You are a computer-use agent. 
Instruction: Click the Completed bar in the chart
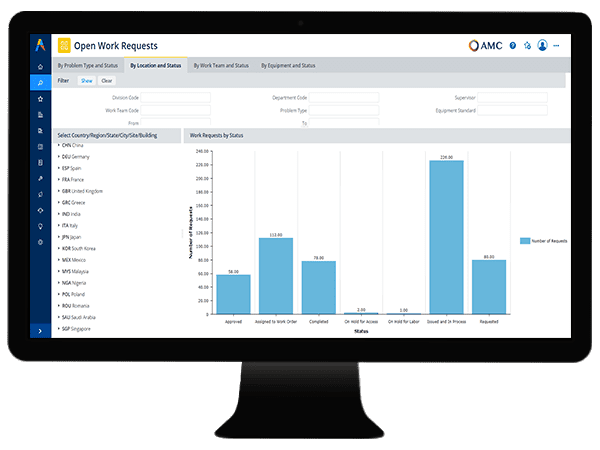(319, 287)
